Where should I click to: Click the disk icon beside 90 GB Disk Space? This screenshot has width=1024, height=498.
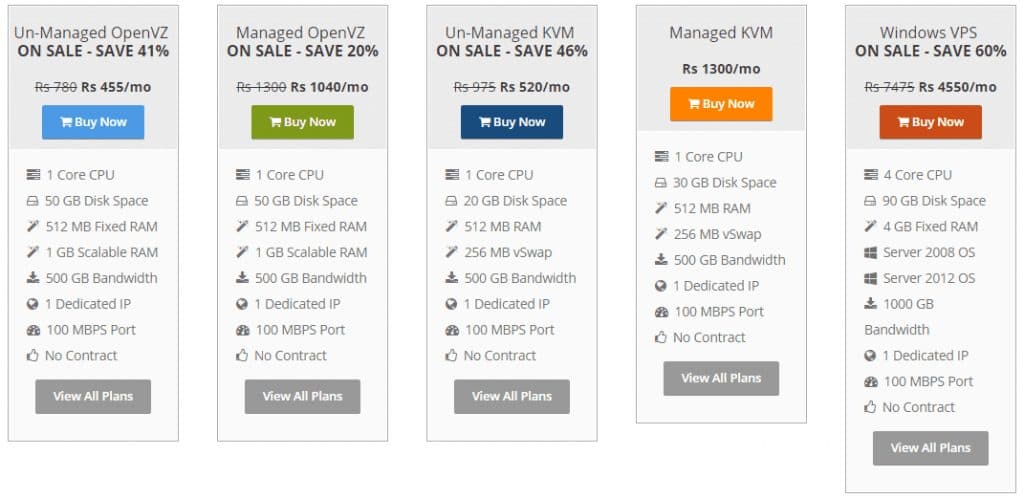coord(870,201)
